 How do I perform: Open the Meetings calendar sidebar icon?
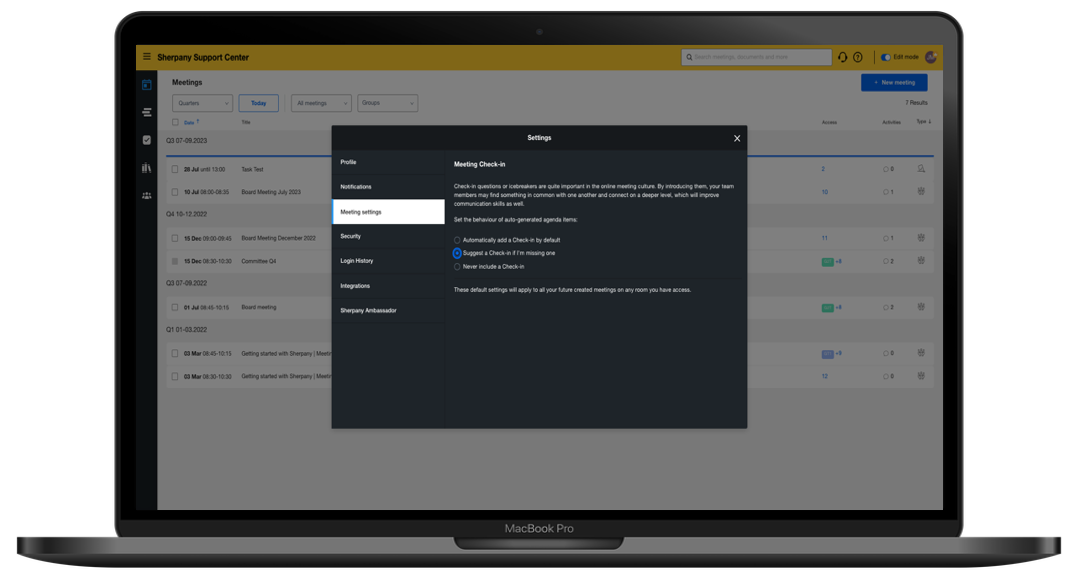coord(146,85)
